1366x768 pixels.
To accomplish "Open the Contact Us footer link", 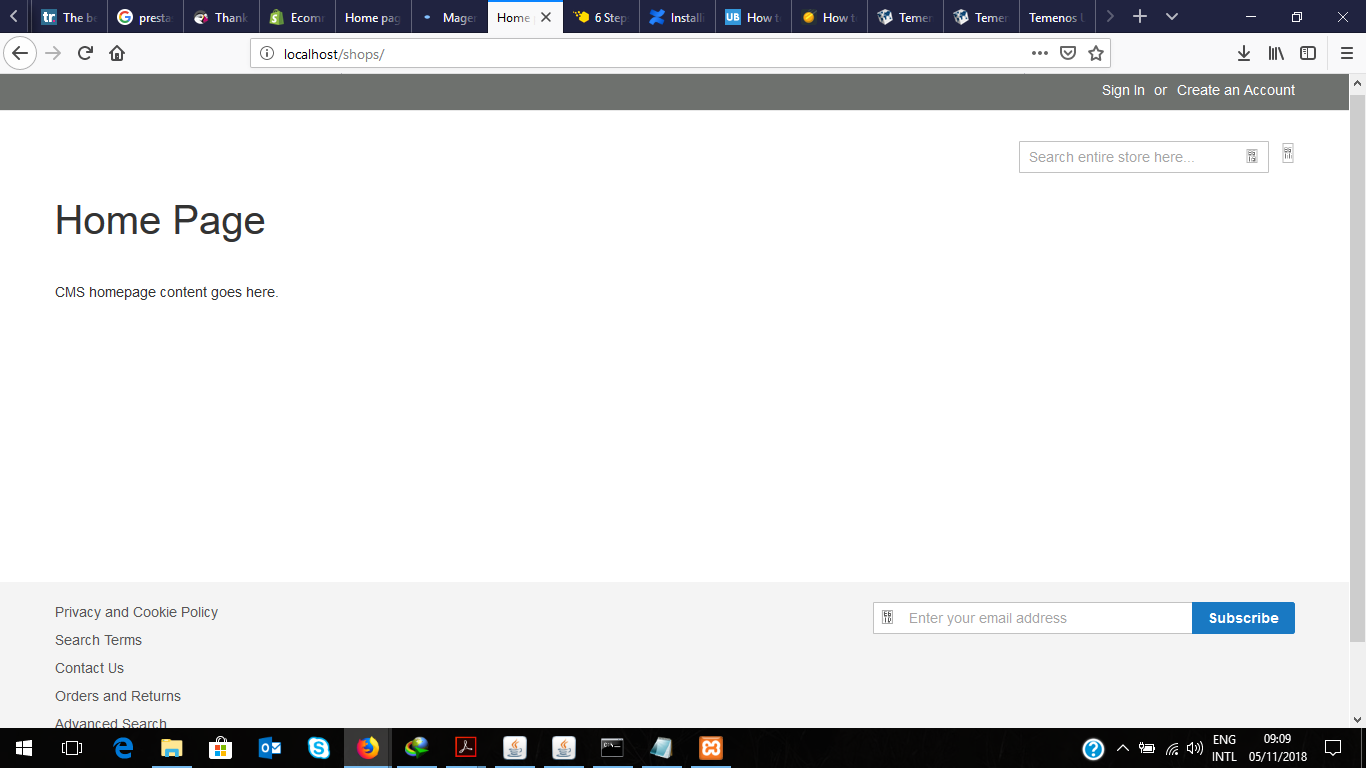I will pyautogui.click(x=89, y=667).
